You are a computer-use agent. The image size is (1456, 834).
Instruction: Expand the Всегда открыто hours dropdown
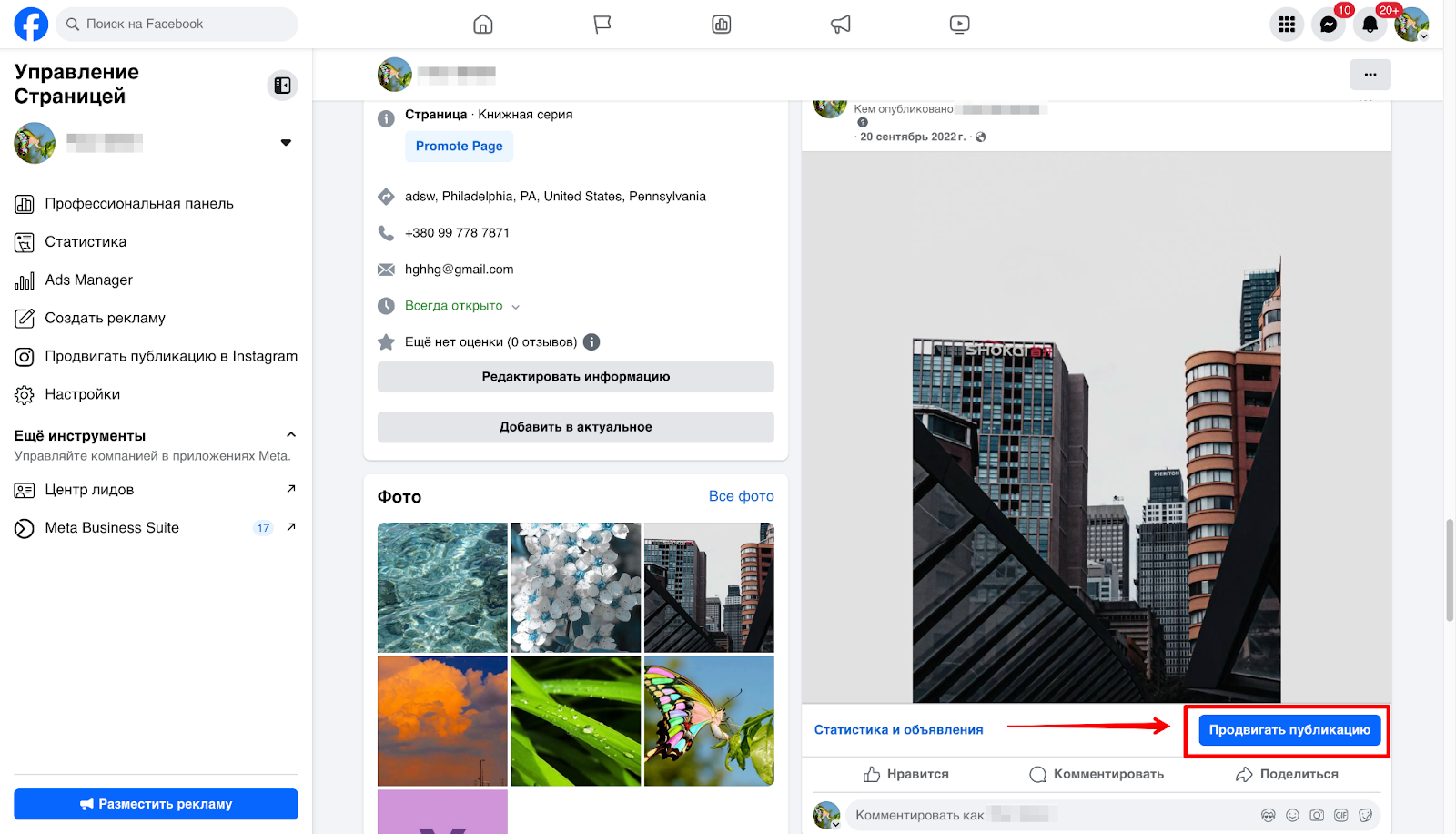(516, 307)
